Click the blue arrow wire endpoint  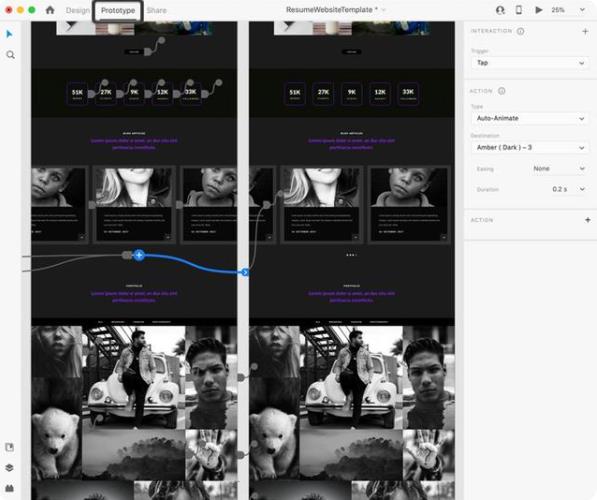pyautogui.click(x=245, y=272)
